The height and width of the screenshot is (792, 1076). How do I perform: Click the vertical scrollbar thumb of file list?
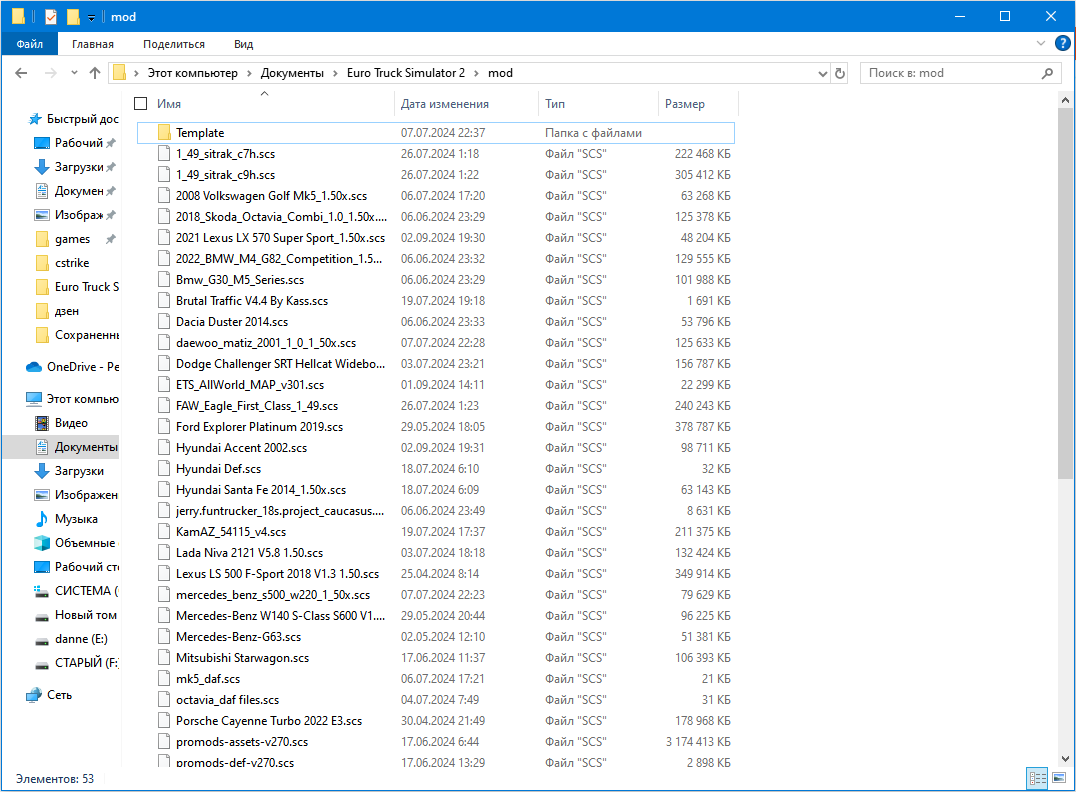click(1065, 294)
